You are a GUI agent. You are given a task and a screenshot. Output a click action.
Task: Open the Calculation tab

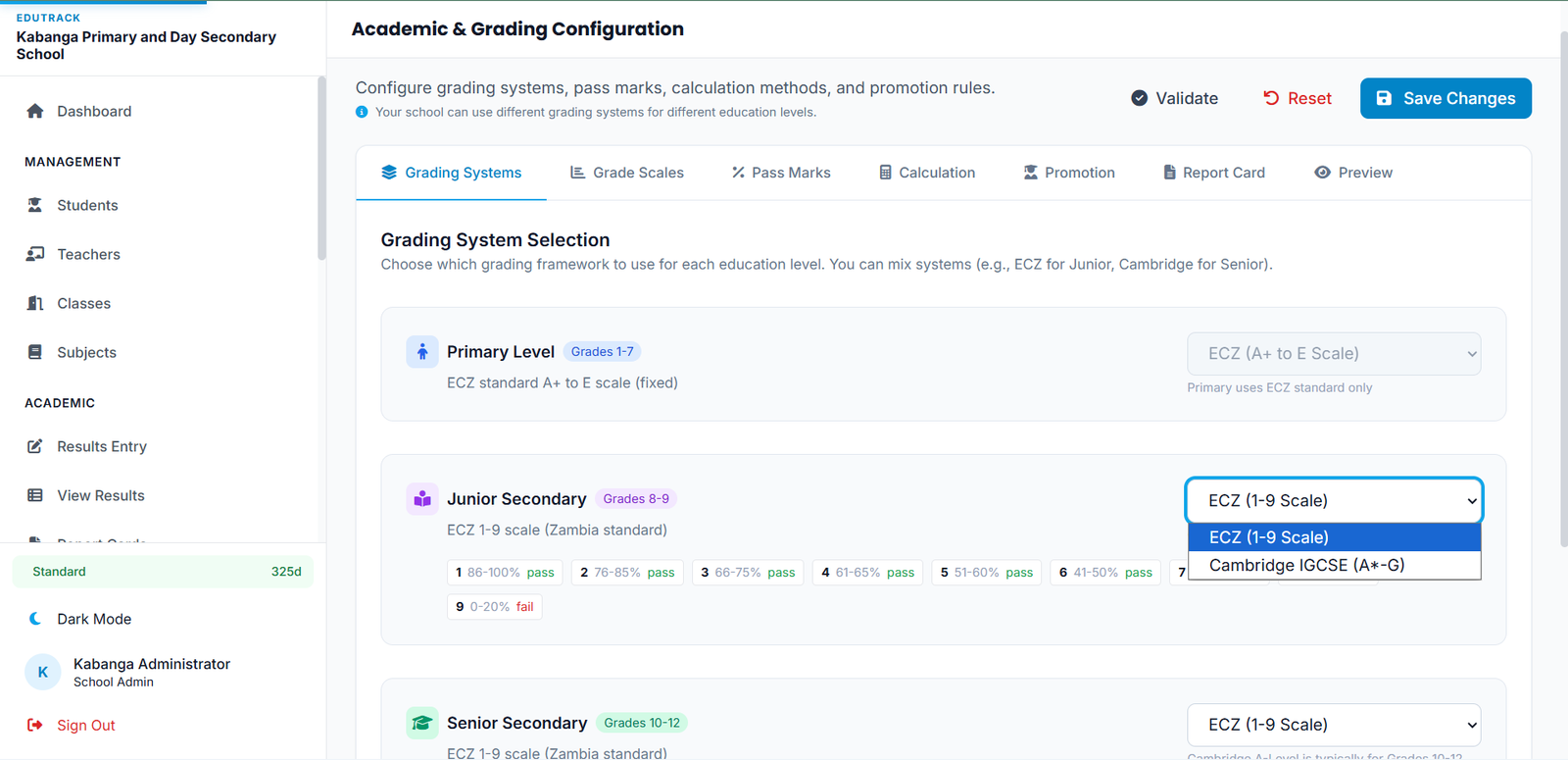coord(927,173)
